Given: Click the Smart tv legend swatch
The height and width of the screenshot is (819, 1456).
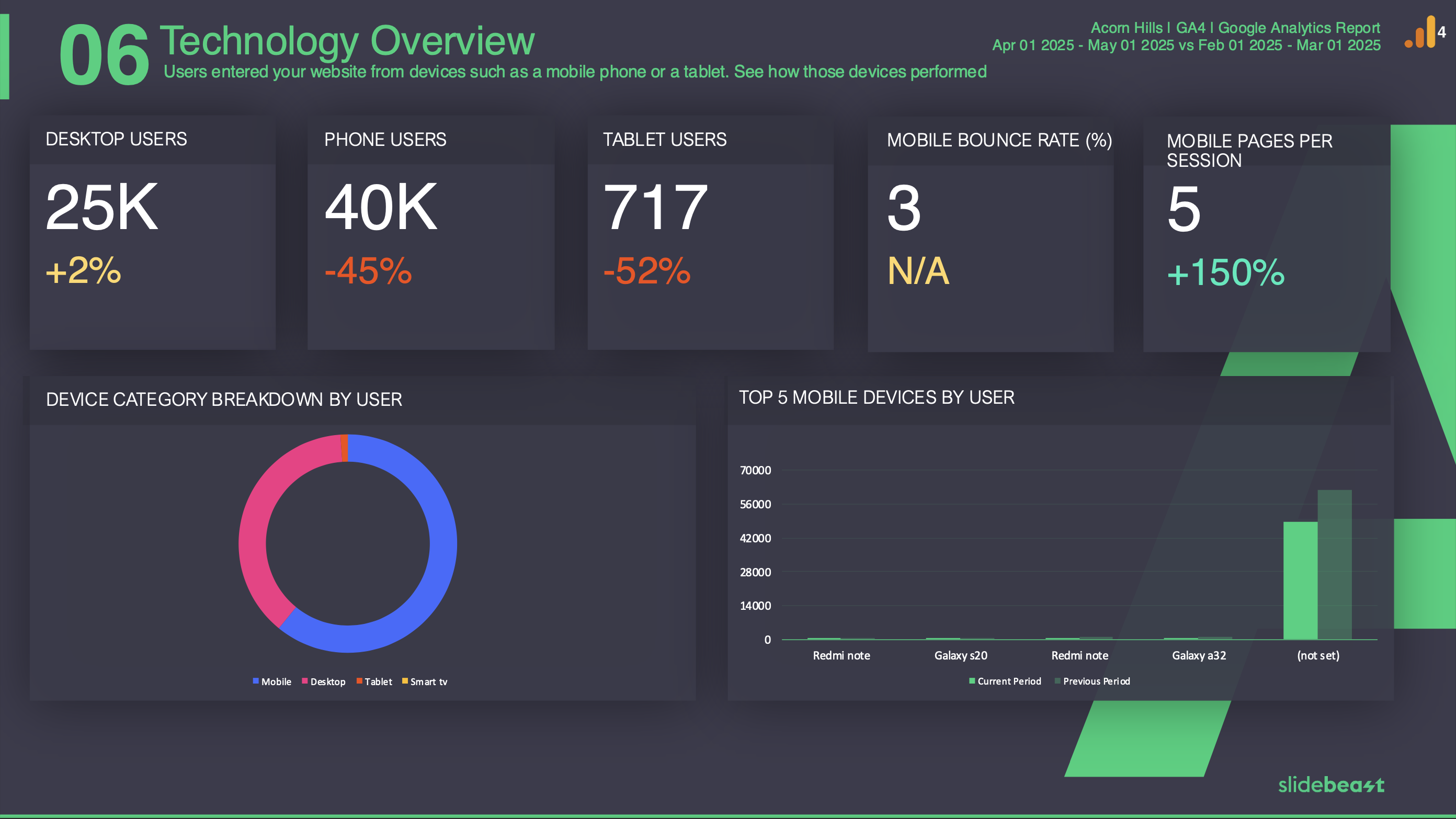Looking at the screenshot, I should [405, 680].
